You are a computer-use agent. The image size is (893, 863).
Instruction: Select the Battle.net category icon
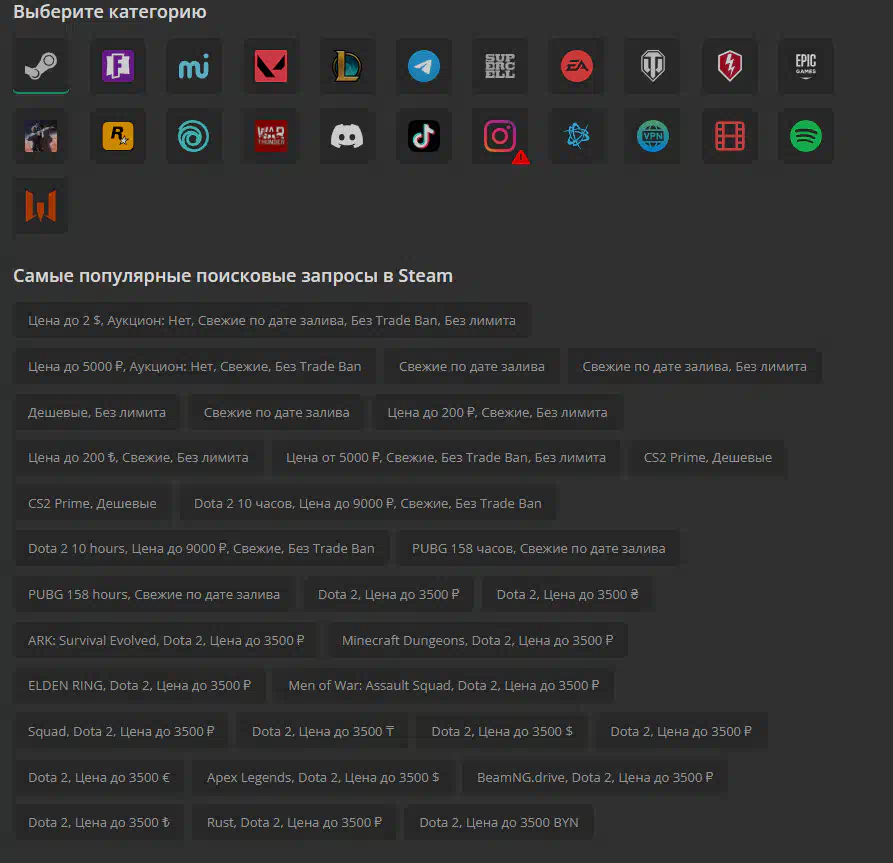coord(576,136)
